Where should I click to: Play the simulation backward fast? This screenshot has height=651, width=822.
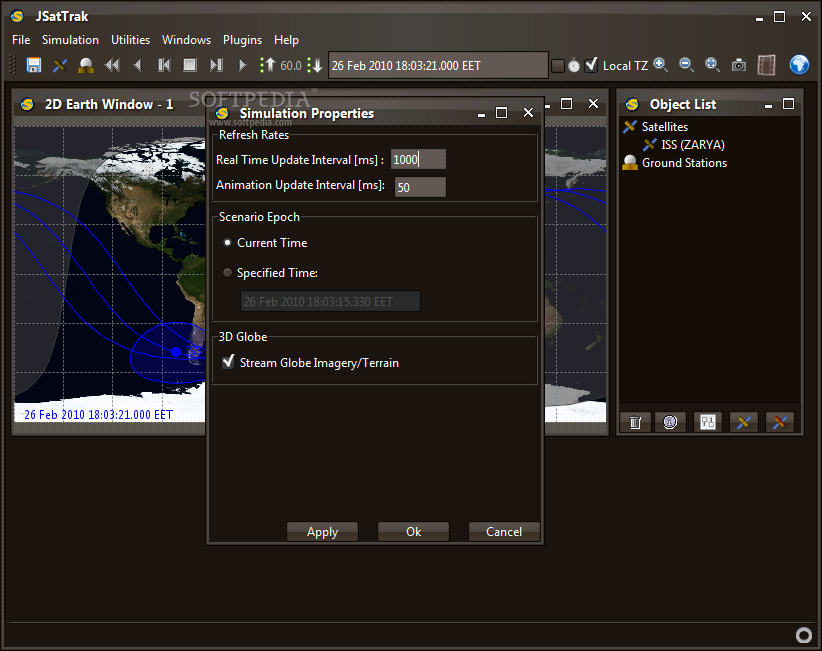click(x=112, y=66)
